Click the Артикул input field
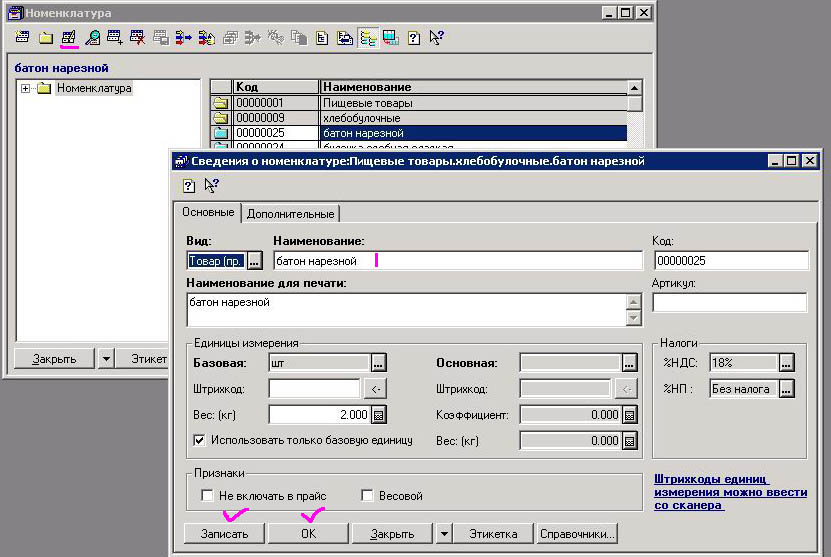Image resolution: width=831 pixels, height=557 pixels. point(729,302)
